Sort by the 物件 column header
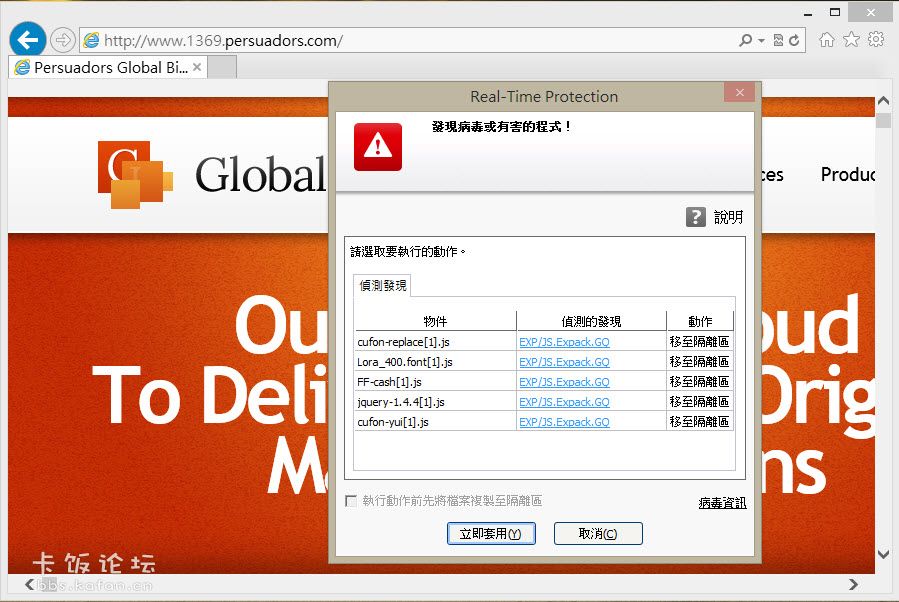The image size is (899, 602). pyautogui.click(x=435, y=321)
